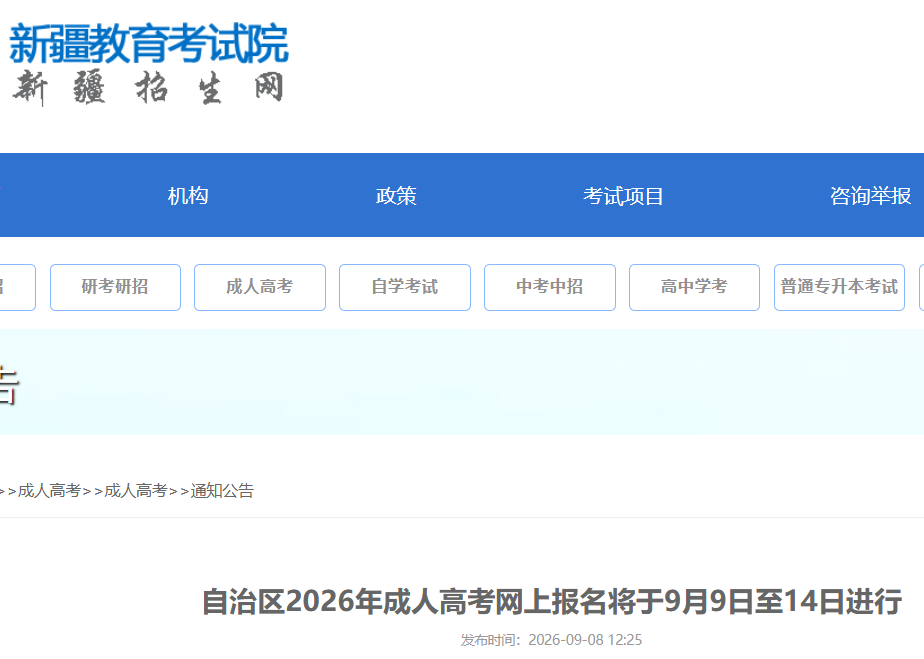Click the 普通专升本考试 category button
This screenshot has height=659, width=924.
point(839,287)
